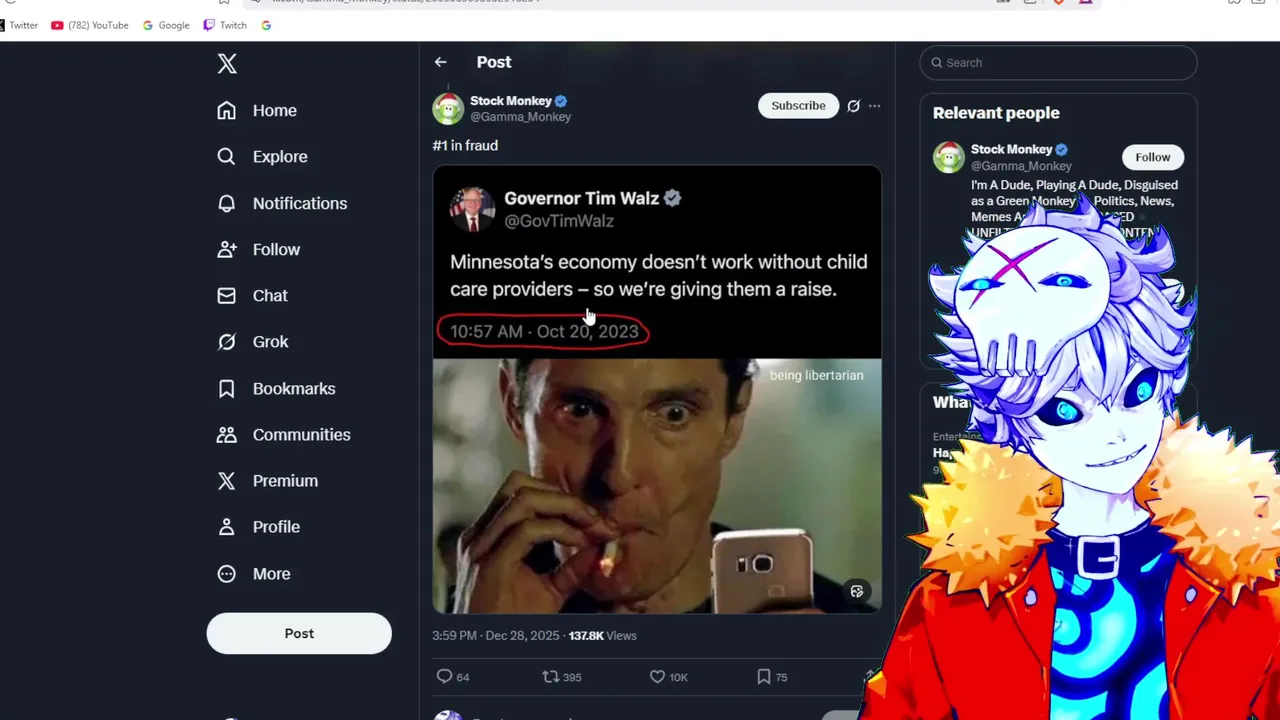Click the Notifications bell icon
1280x720 pixels.
click(x=227, y=203)
